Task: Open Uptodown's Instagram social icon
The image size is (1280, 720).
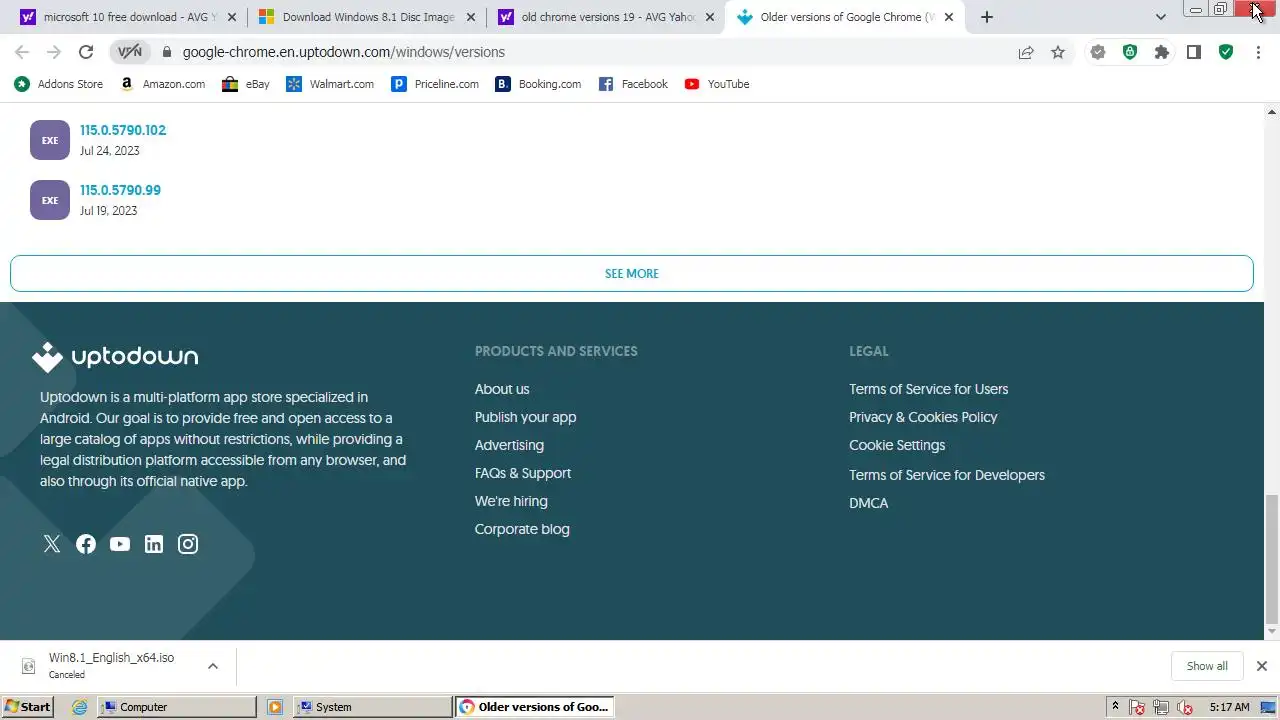Action: click(x=188, y=544)
